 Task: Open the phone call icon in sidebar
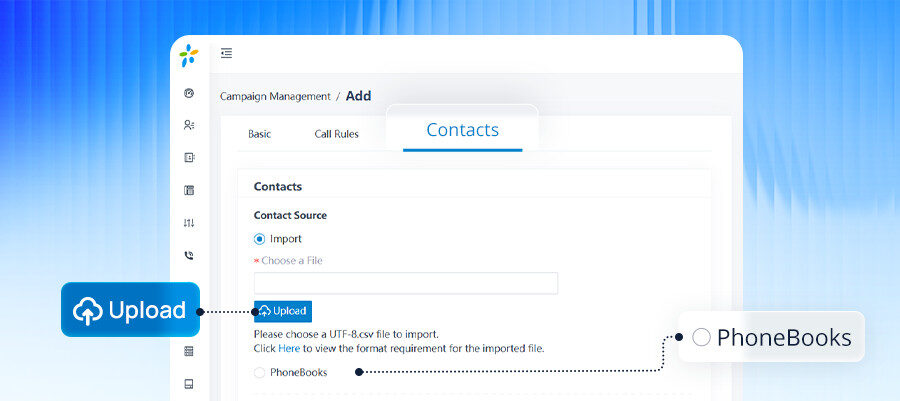[x=189, y=255]
